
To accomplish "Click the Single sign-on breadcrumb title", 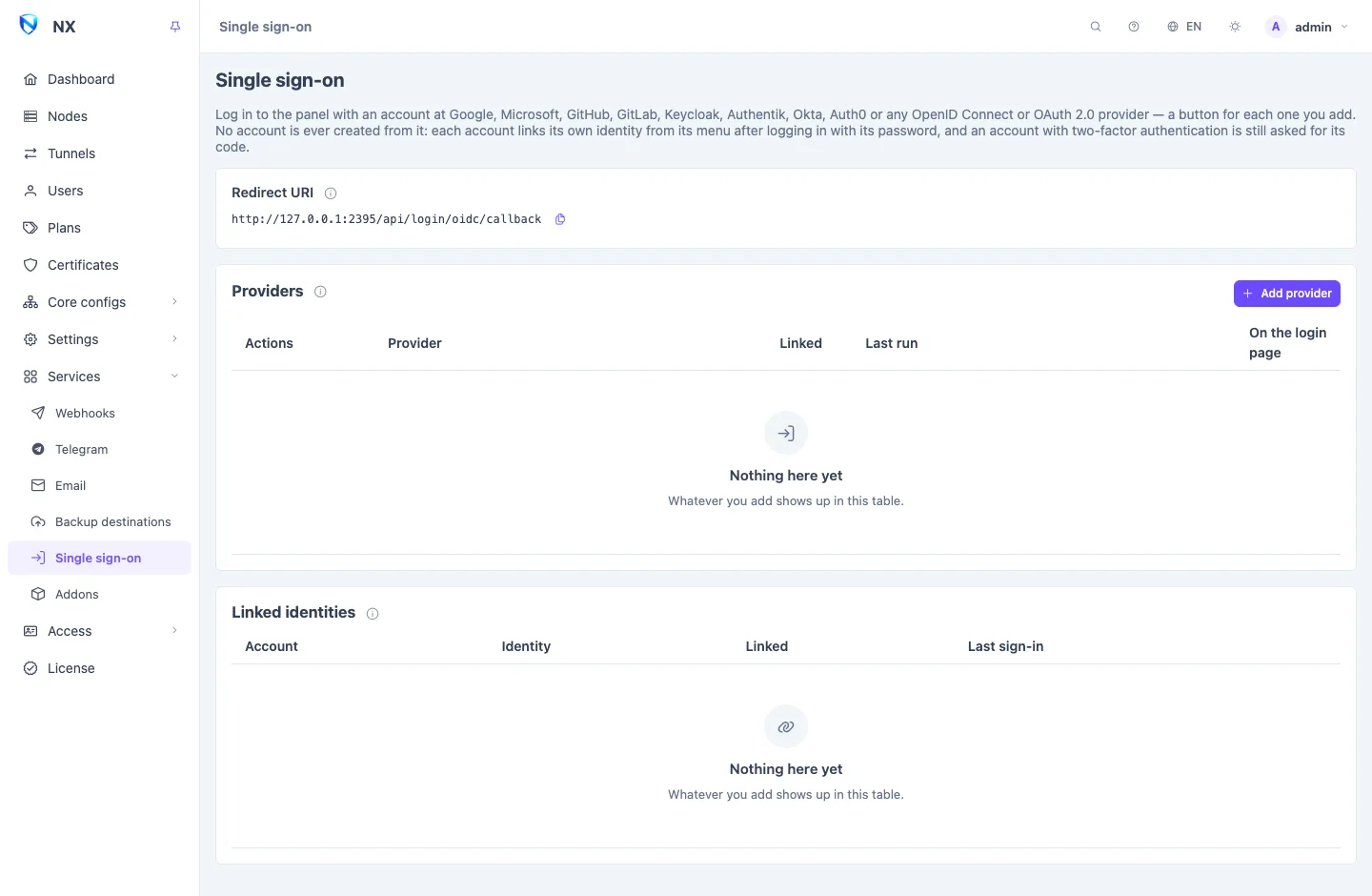I will click(x=265, y=27).
